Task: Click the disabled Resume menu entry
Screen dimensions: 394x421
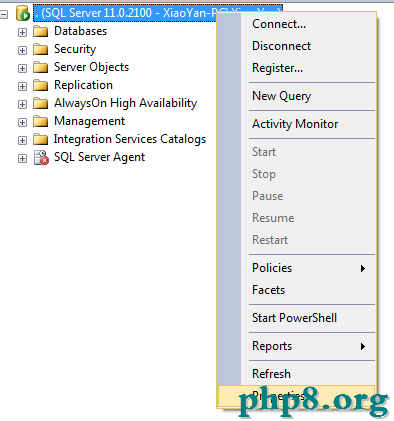Action: [297, 218]
